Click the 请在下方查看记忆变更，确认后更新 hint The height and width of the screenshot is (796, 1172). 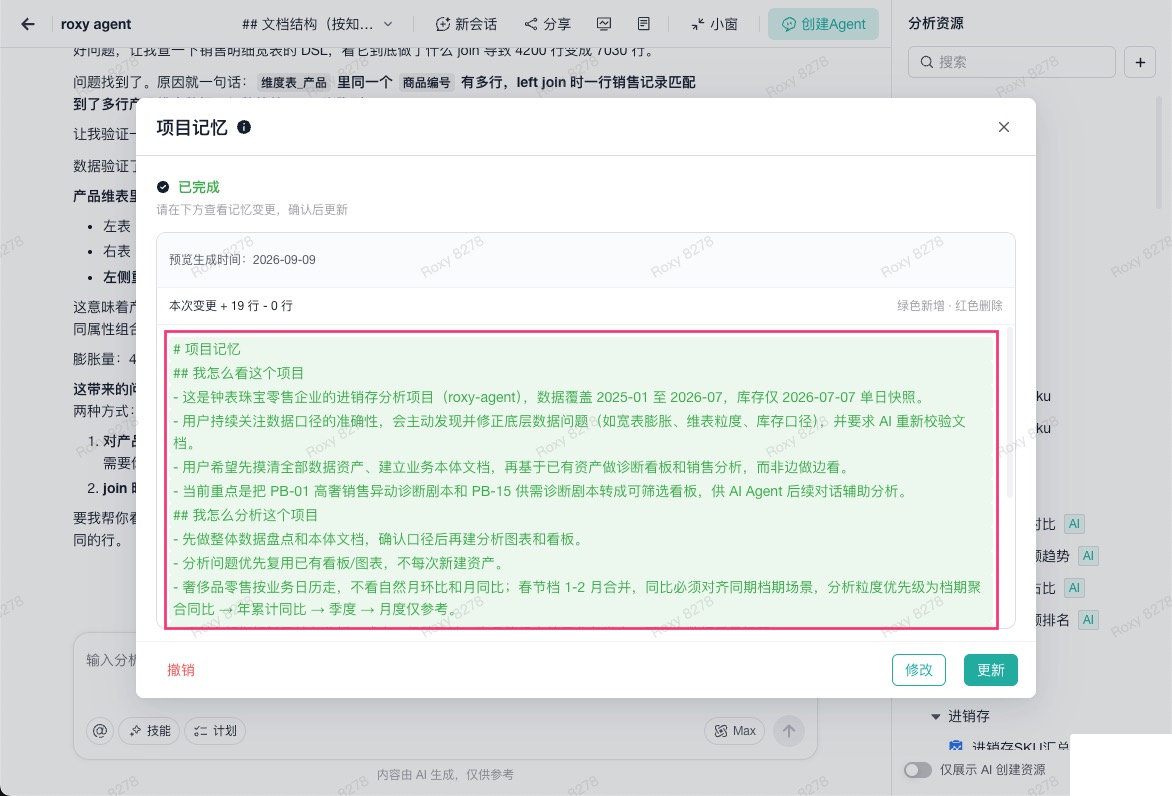tap(252, 209)
